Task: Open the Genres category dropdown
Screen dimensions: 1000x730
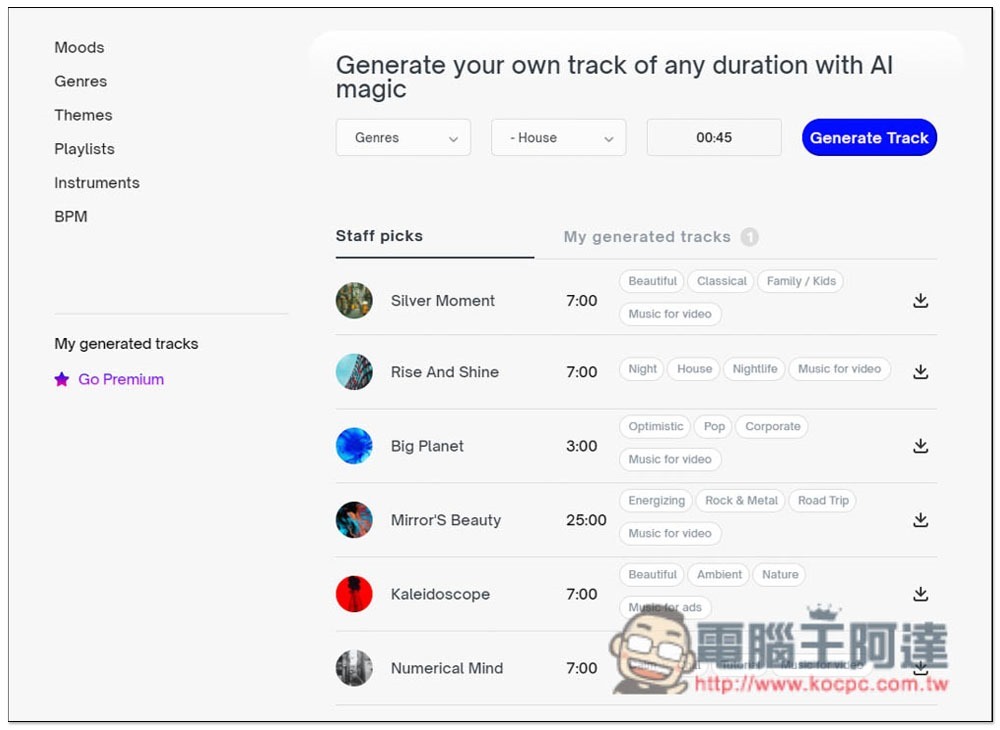Action: (x=403, y=137)
